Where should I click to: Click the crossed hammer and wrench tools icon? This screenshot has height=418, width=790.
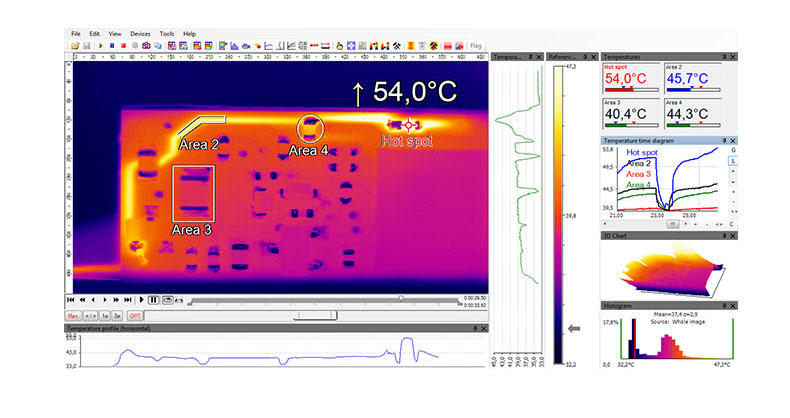[x=397, y=46]
